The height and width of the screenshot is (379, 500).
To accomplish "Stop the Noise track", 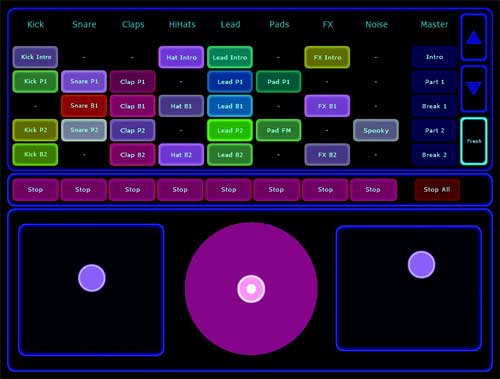I will [x=373, y=190].
